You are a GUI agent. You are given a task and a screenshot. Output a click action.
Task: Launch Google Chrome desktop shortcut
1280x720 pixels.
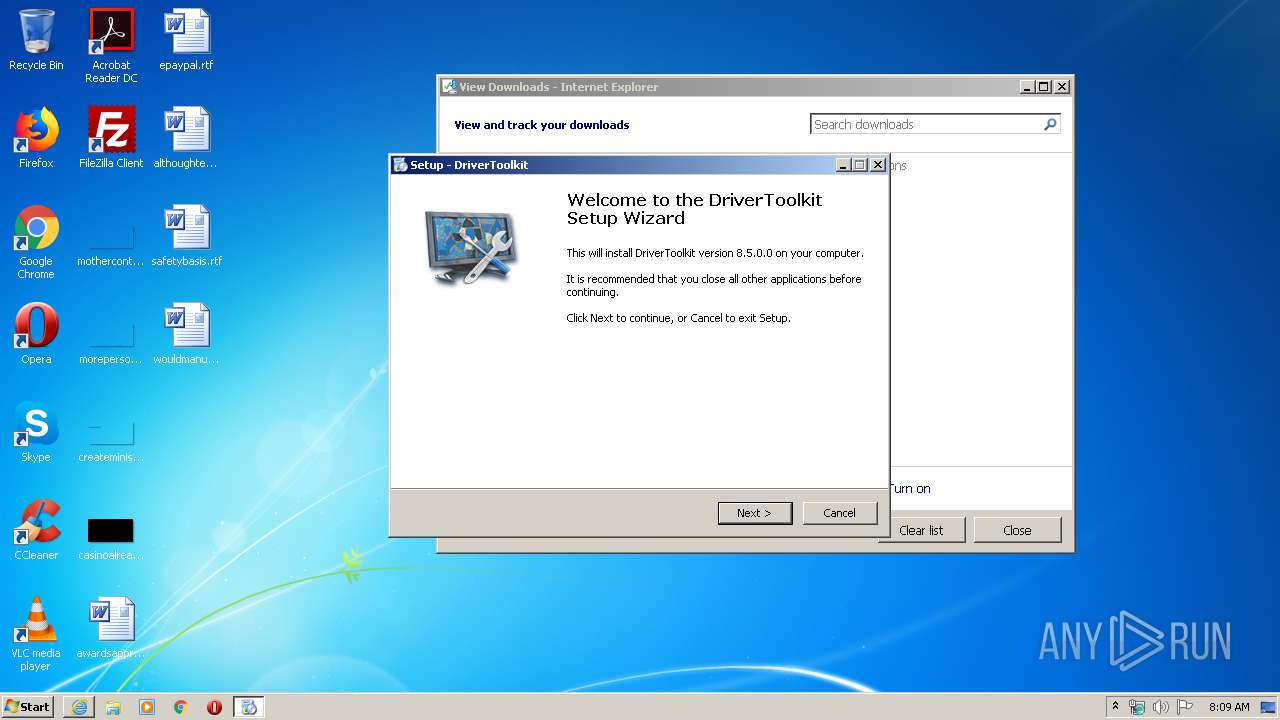tap(36, 242)
